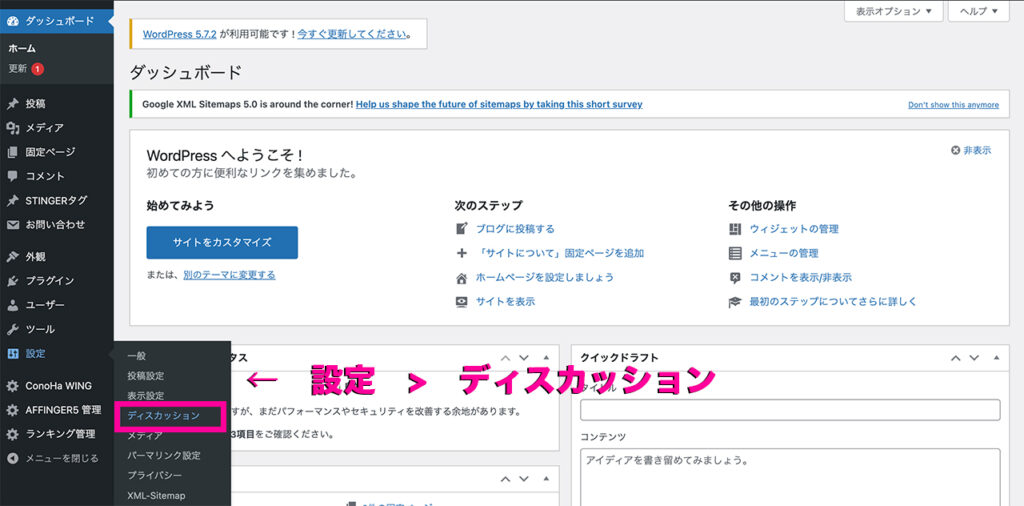Click the menu list icon beside メニューの管理

click(735, 253)
